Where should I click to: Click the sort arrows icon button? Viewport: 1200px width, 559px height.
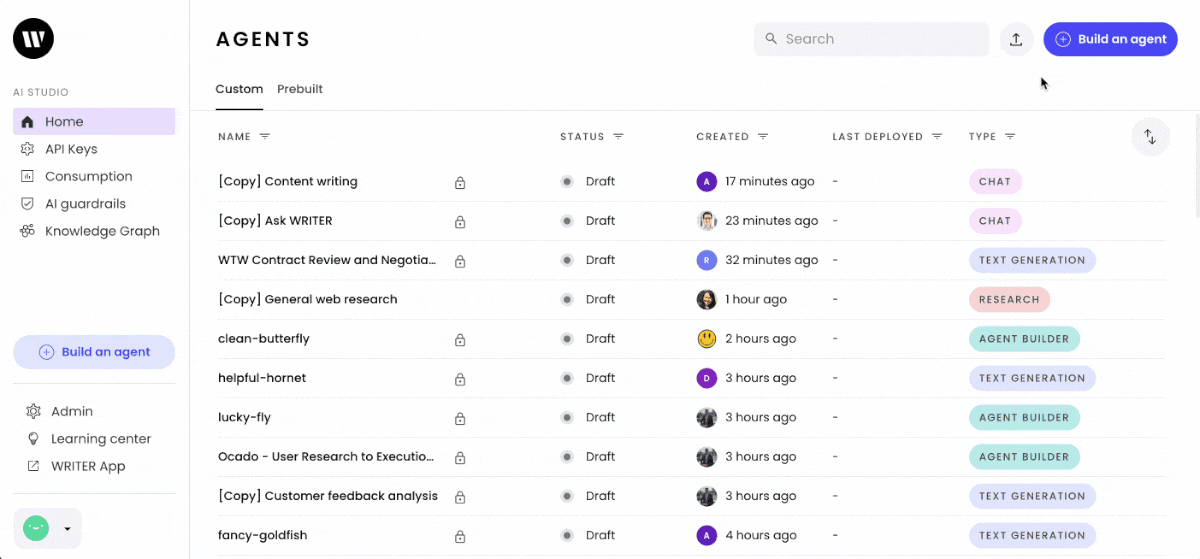pos(1150,137)
